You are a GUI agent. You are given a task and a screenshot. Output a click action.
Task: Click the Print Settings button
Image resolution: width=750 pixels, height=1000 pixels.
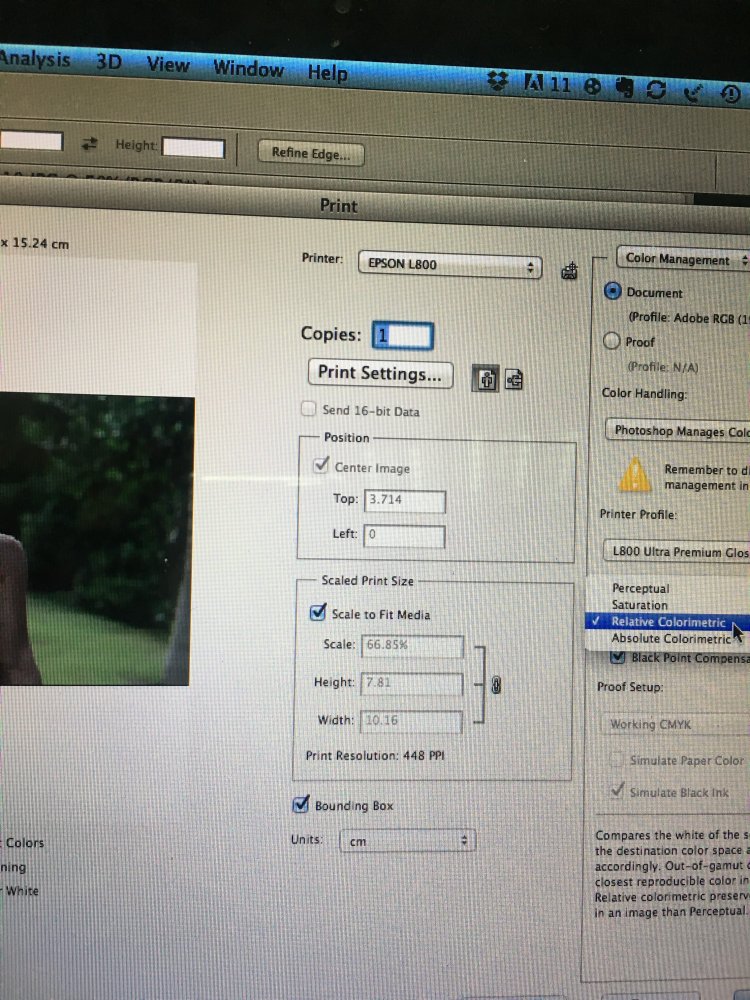(x=380, y=374)
